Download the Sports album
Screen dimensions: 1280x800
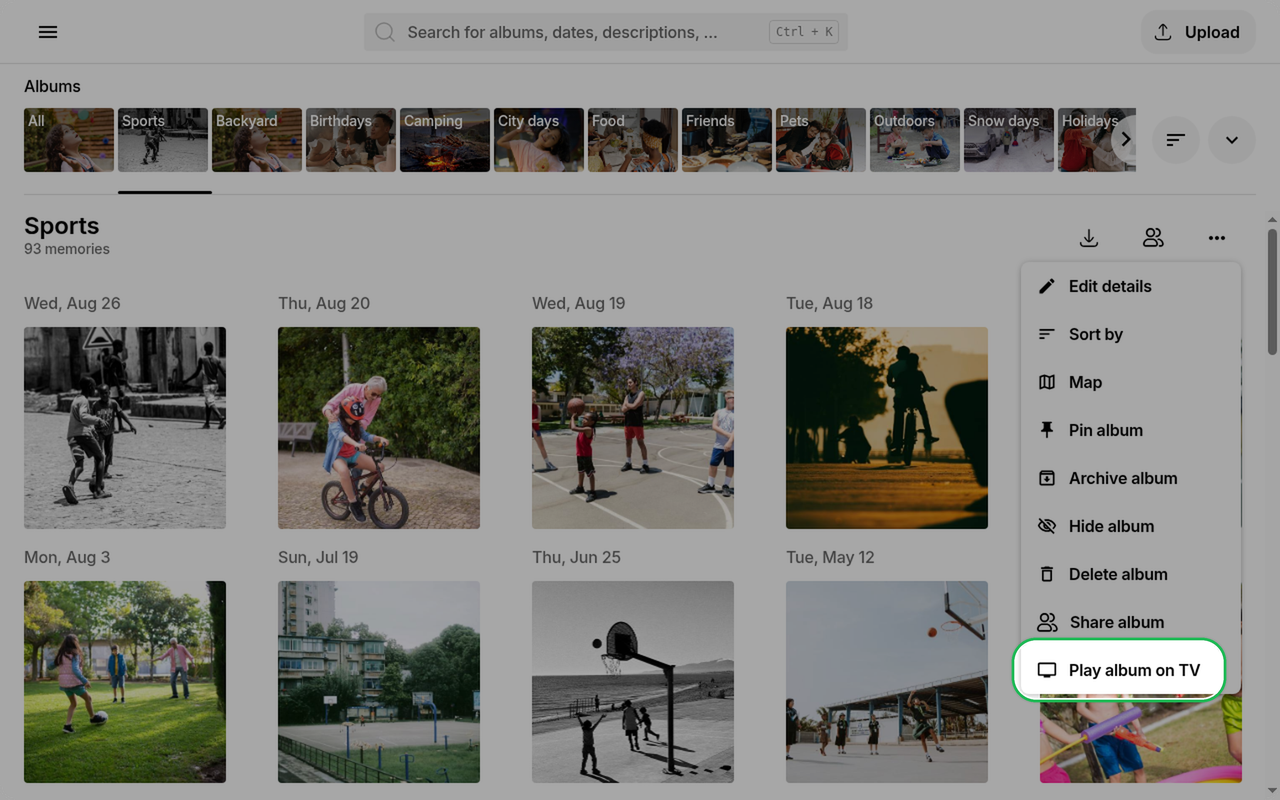pos(1089,238)
